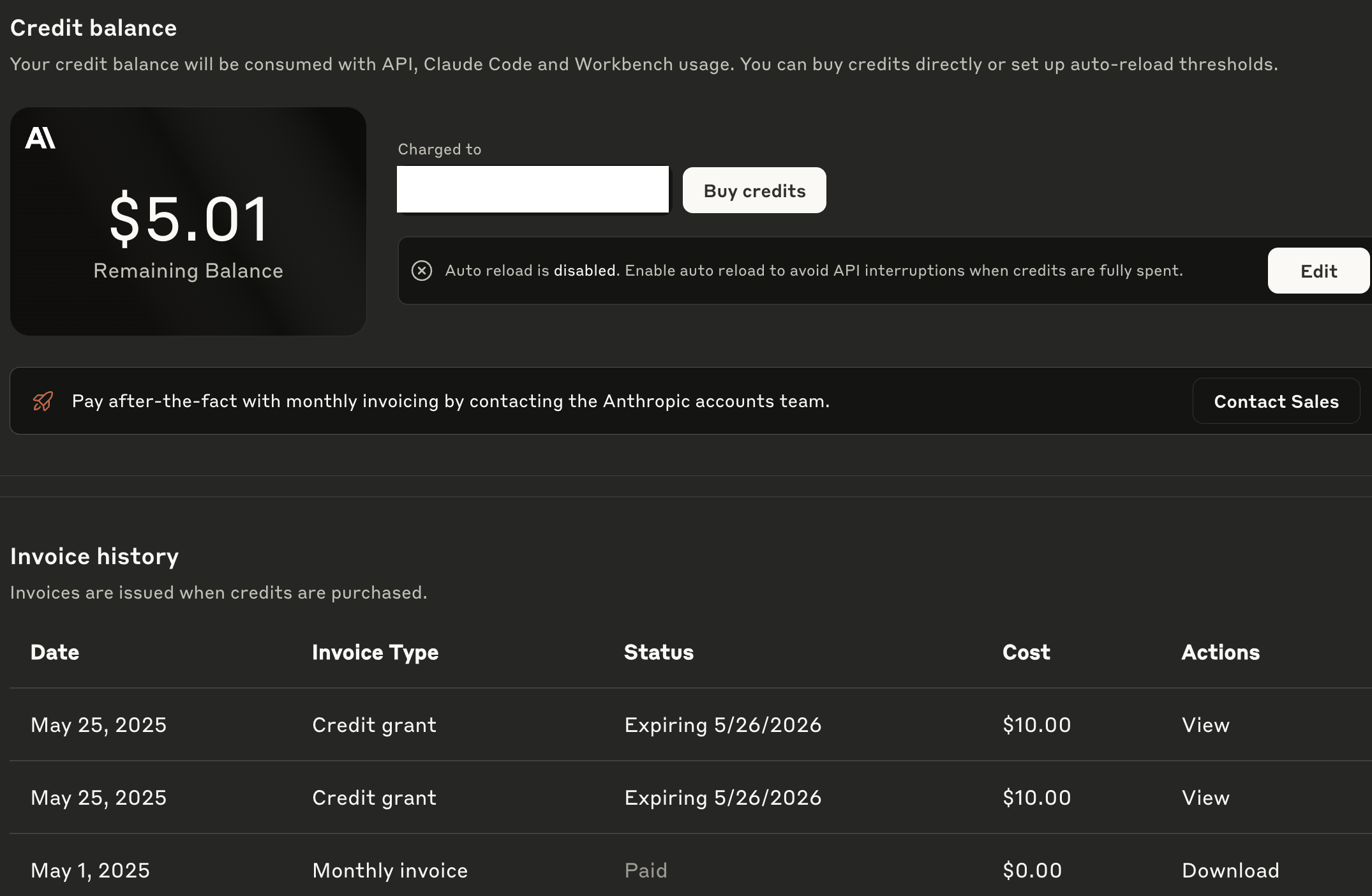The image size is (1372, 896).
Task: Click the $0.00 cost cell
Action: click(x=1032, y=870)
